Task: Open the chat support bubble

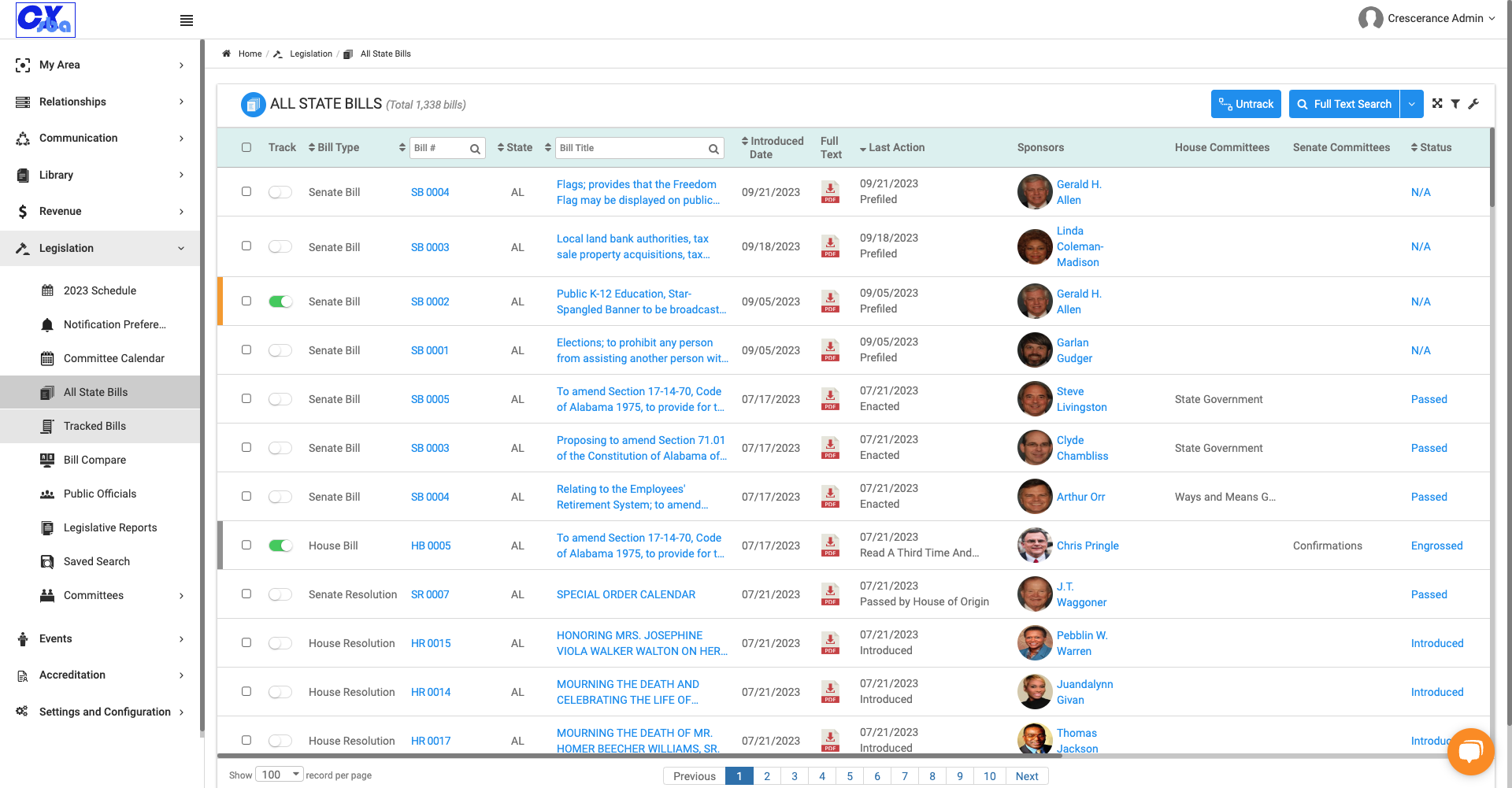Action: click(1470, 752)
